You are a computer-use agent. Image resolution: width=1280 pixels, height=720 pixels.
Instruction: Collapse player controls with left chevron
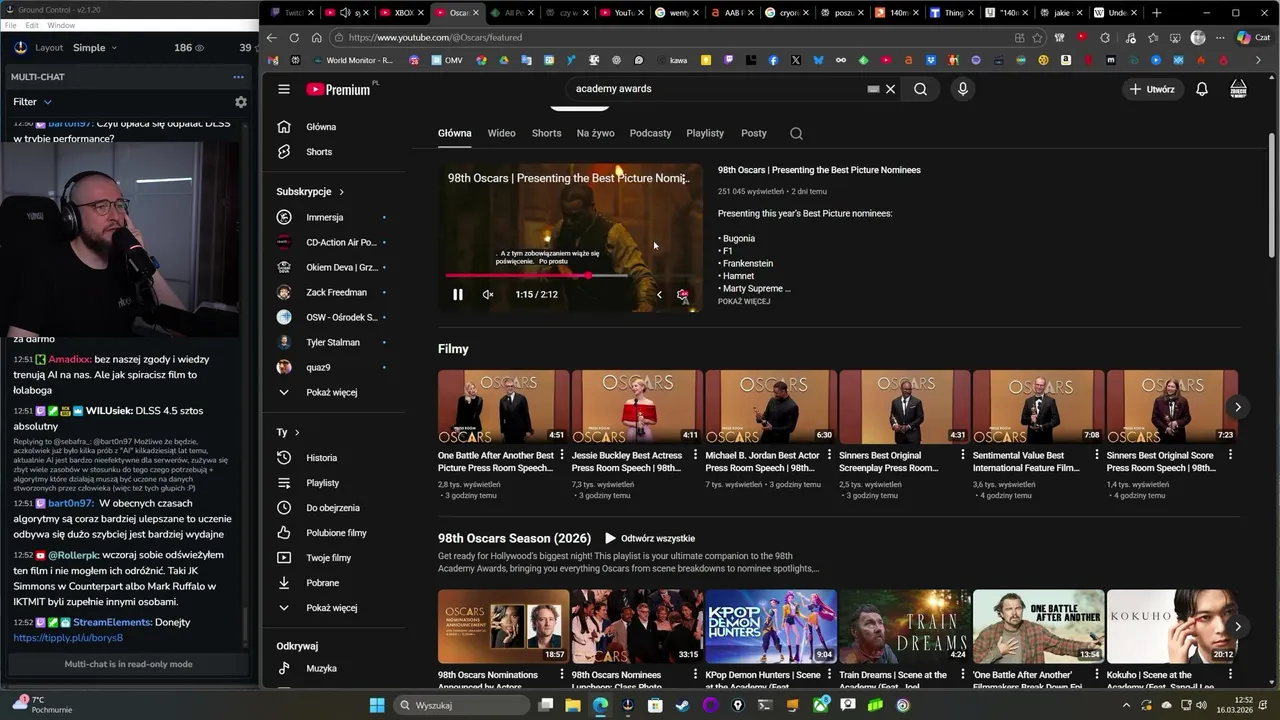click(x=659, y=294)
